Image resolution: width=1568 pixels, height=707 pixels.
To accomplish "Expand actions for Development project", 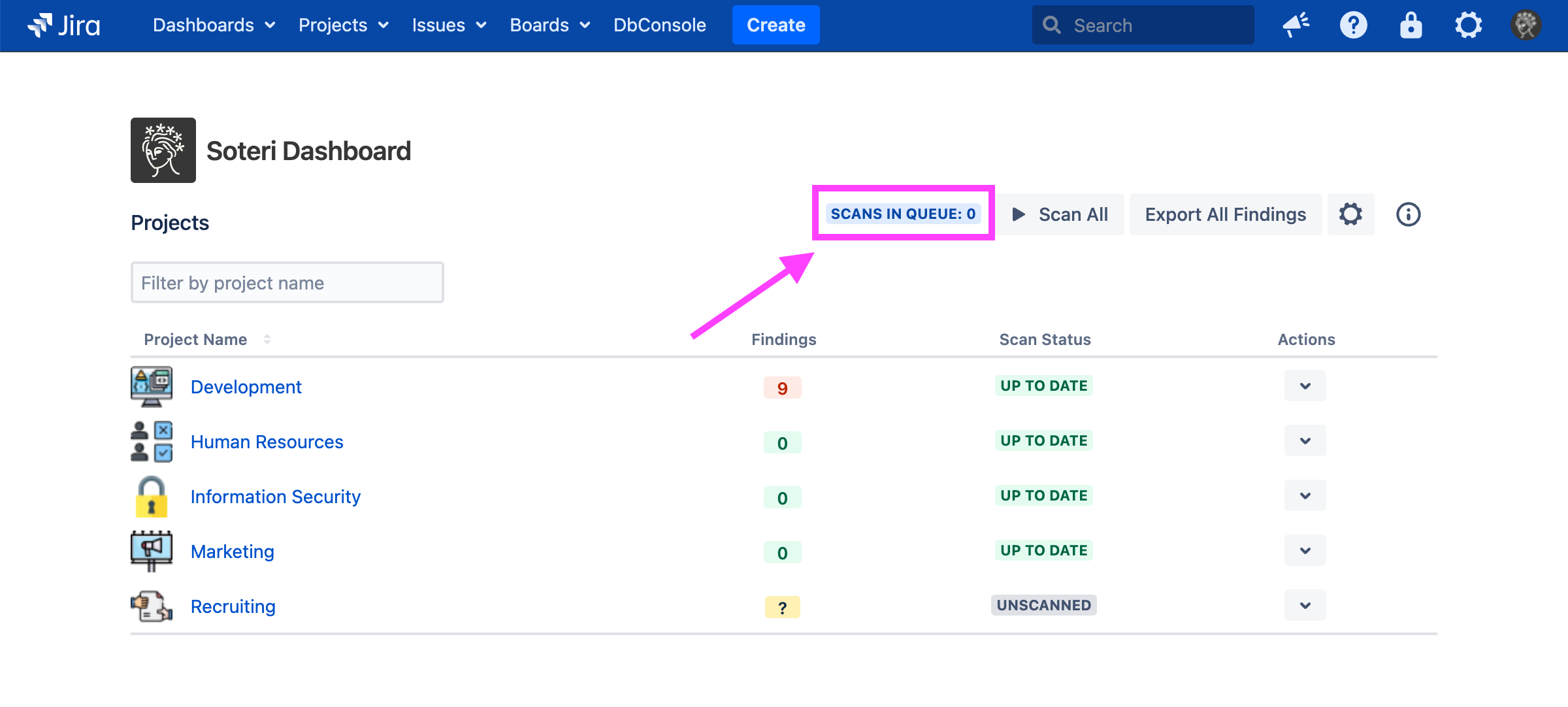I will pyautogui.click(x=1305, y=386).
